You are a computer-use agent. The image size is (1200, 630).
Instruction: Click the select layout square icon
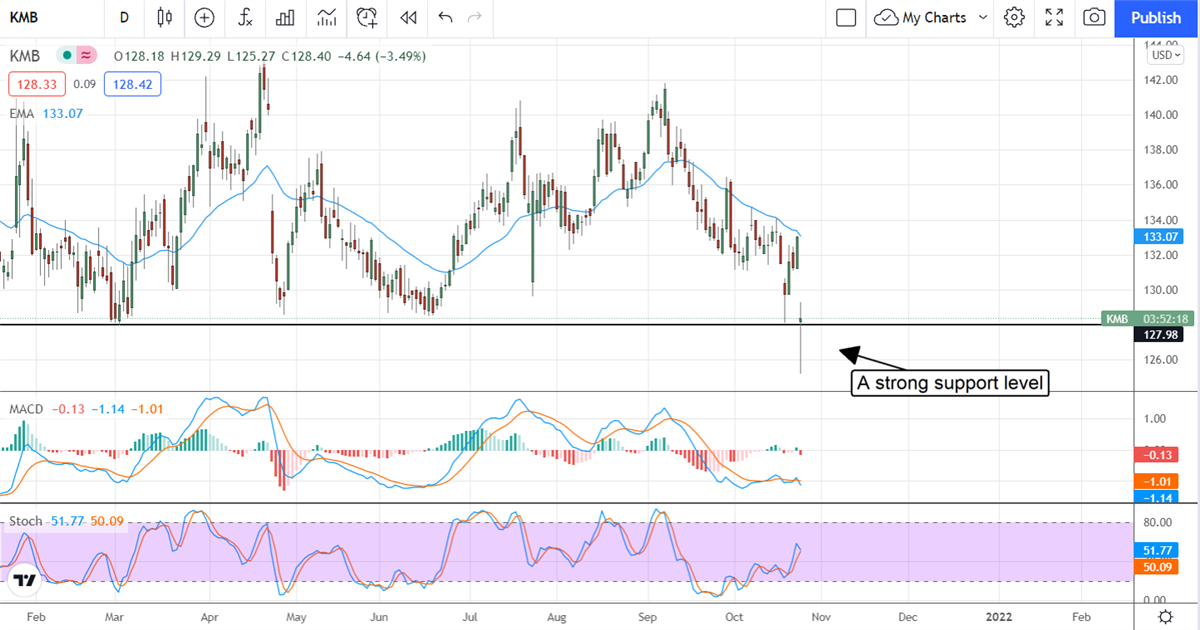pos(846,17)
